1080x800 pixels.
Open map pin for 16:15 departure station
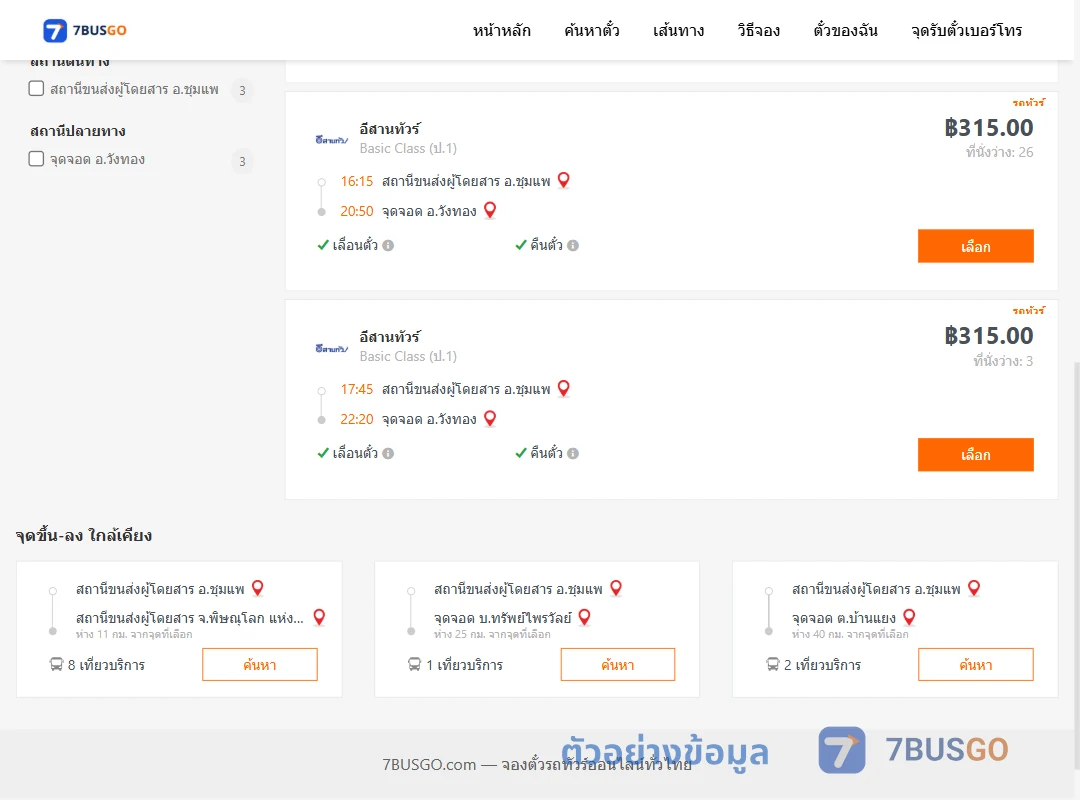point(563,180)
